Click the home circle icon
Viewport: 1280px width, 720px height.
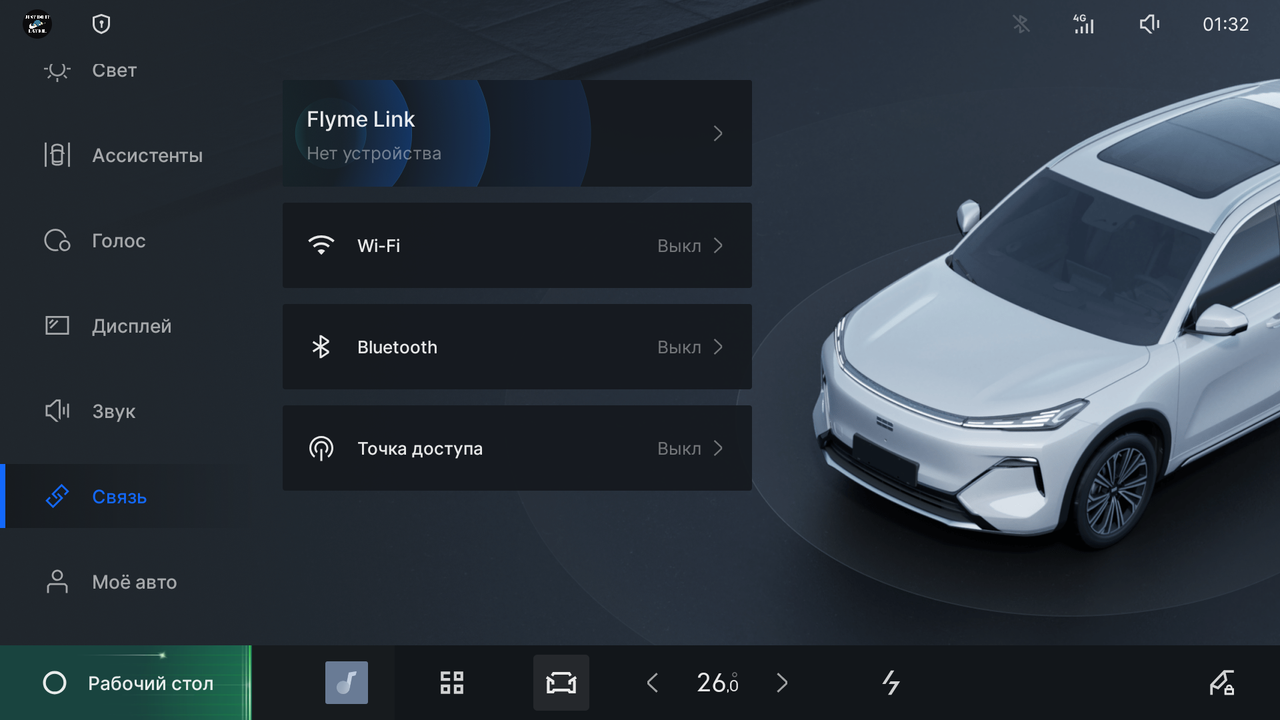pyautogui.click(x=55, y=683)
